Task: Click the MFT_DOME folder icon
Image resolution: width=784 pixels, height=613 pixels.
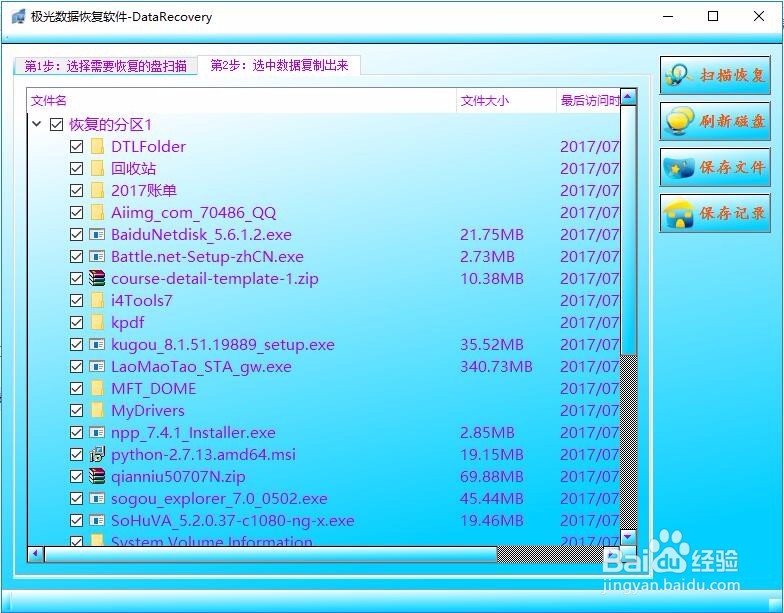Action: click(x=97, y=388)
